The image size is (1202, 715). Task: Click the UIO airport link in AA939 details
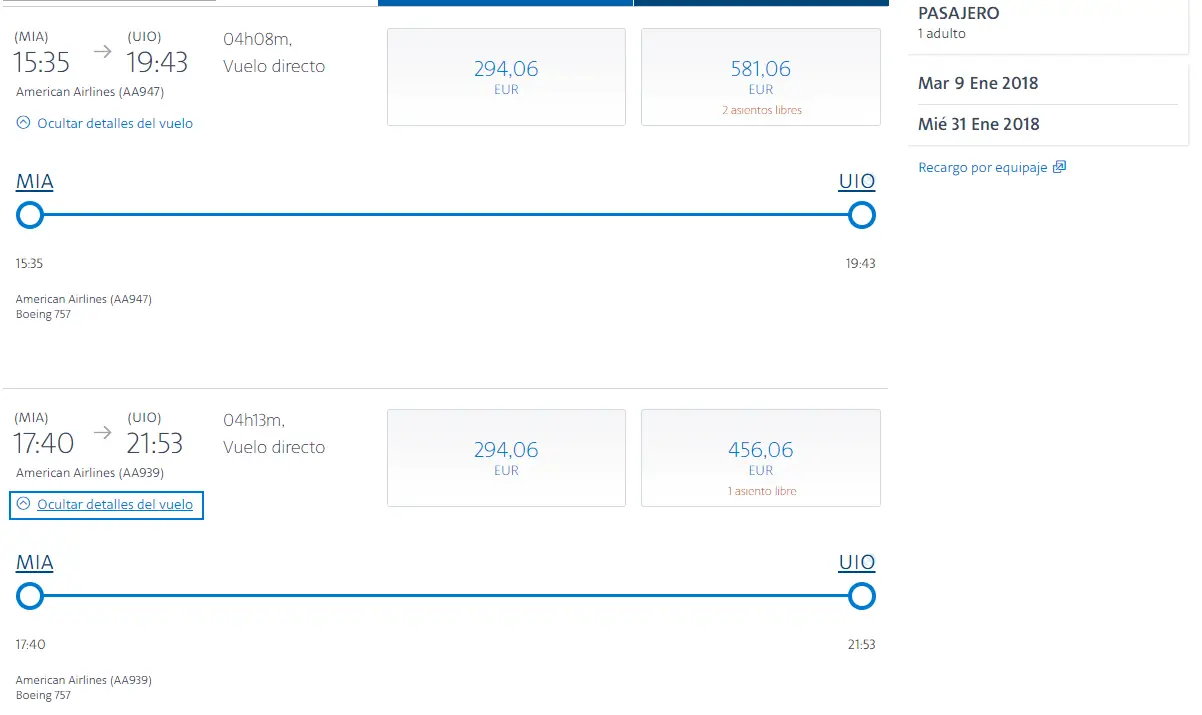857,563
